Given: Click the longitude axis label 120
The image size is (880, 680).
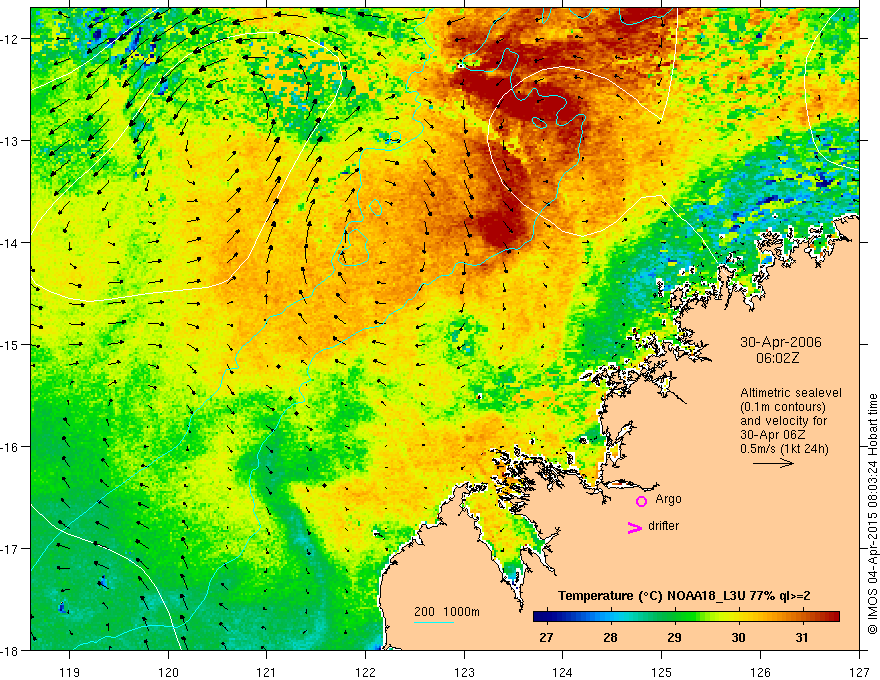Looking at the screenshot, I should pos(168,672).
